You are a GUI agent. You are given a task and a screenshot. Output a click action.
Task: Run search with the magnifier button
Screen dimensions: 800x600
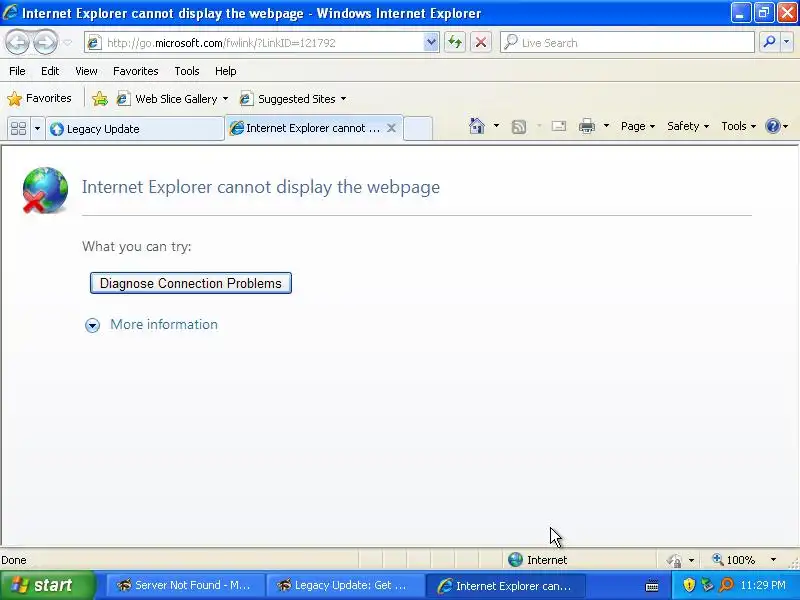[769, 42]
